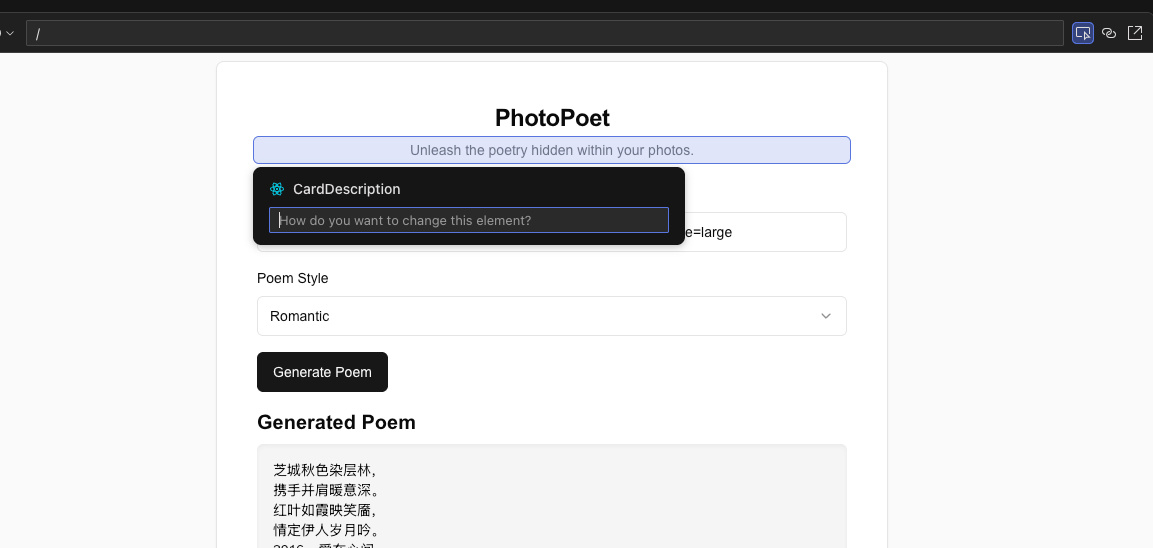Click the React atom icon in the popup

tap(277, 189)
